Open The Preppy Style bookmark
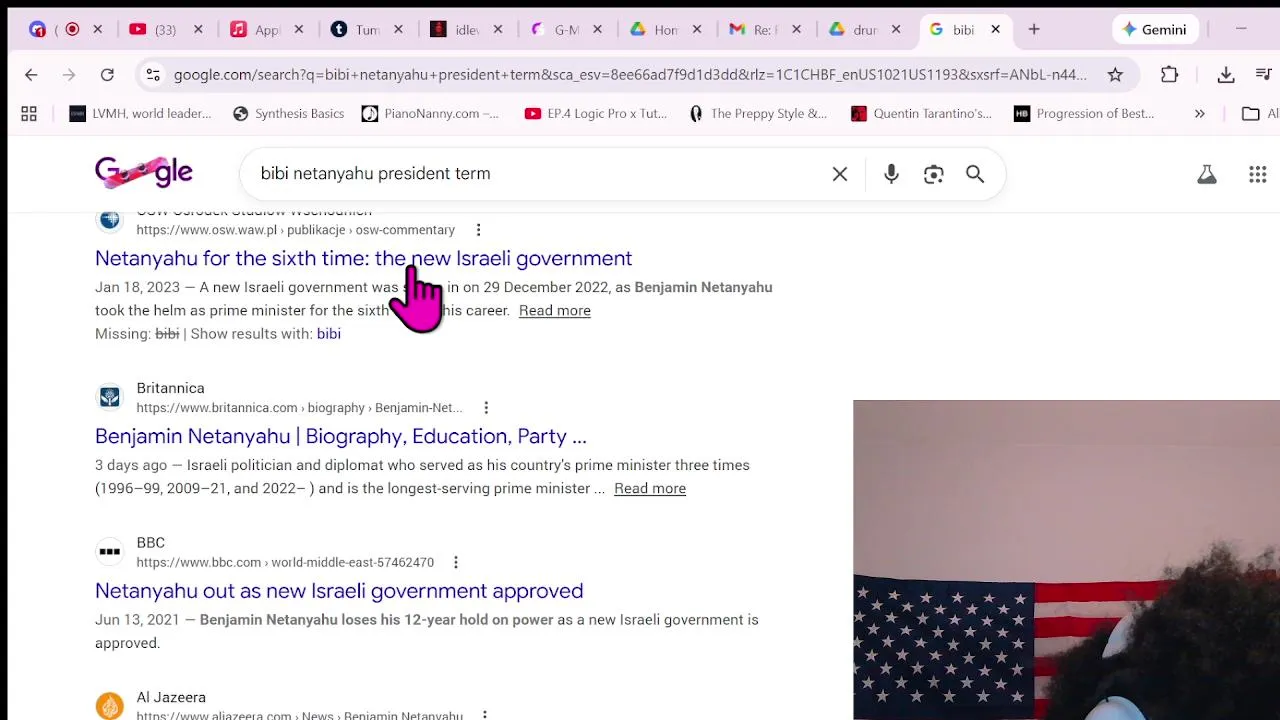The image size is (1280, 720). [757, 114]
